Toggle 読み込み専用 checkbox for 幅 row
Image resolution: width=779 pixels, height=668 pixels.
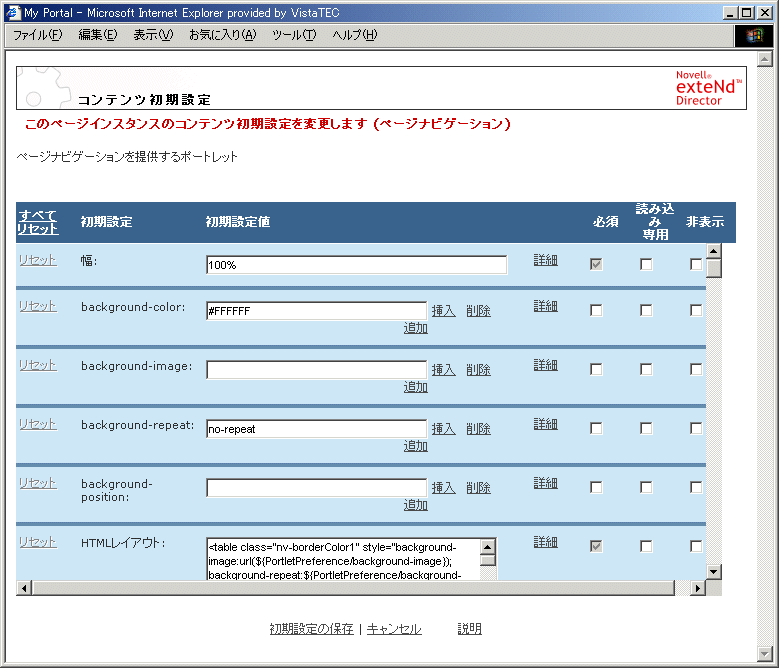click(x=646, y=264)
